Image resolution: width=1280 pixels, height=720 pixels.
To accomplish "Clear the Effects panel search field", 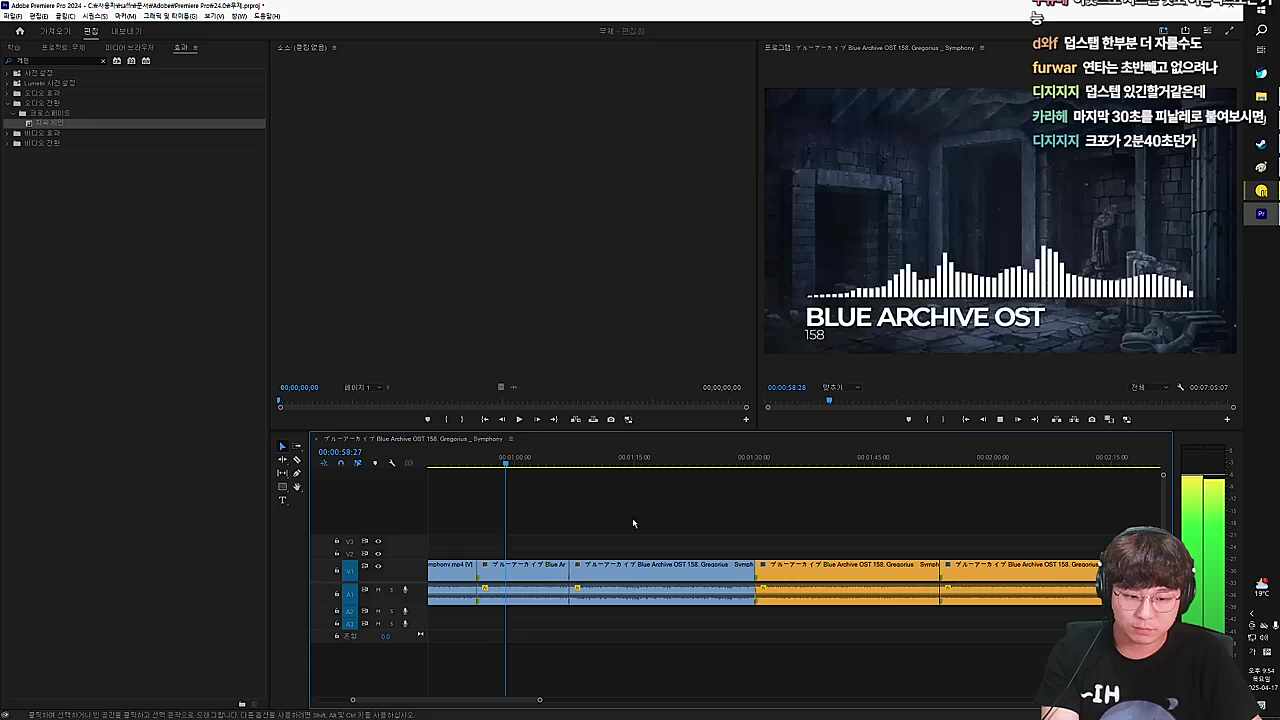I will (102, 61).
